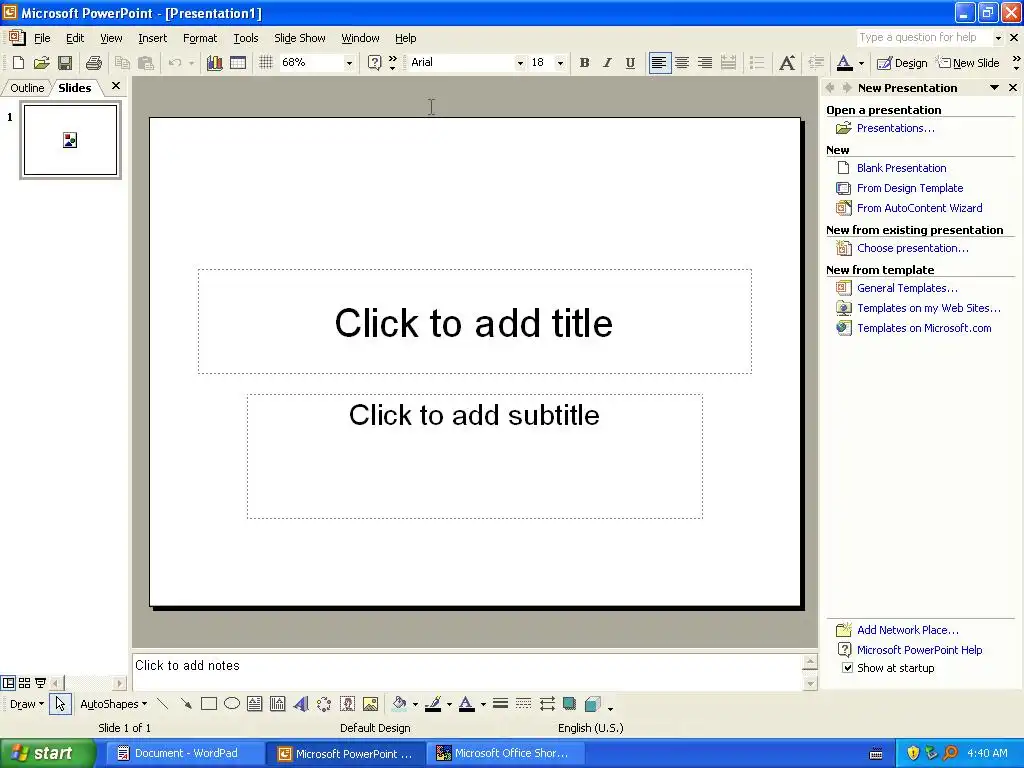Select the Line drawing tool
Viewport: 1024px width, 768px height.
click(x=163, y=704)
